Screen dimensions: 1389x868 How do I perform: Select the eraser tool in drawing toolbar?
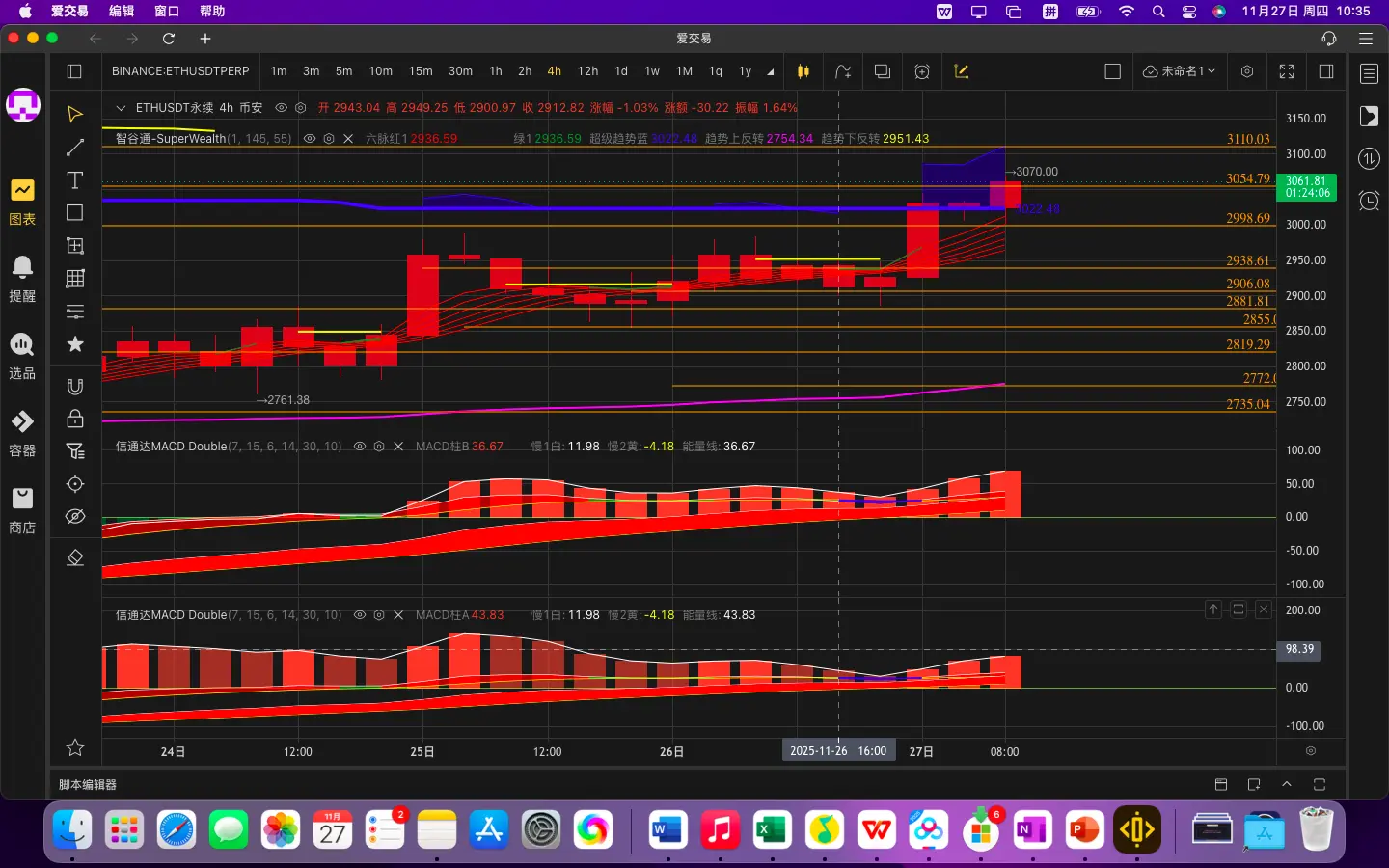75,558
